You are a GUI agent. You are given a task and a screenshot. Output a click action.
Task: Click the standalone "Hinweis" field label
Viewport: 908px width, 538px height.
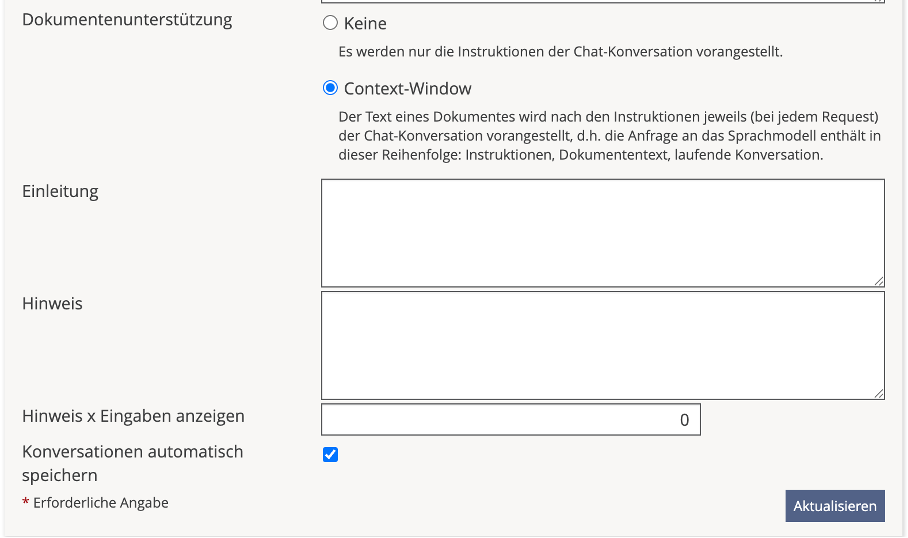pos(52,303)
